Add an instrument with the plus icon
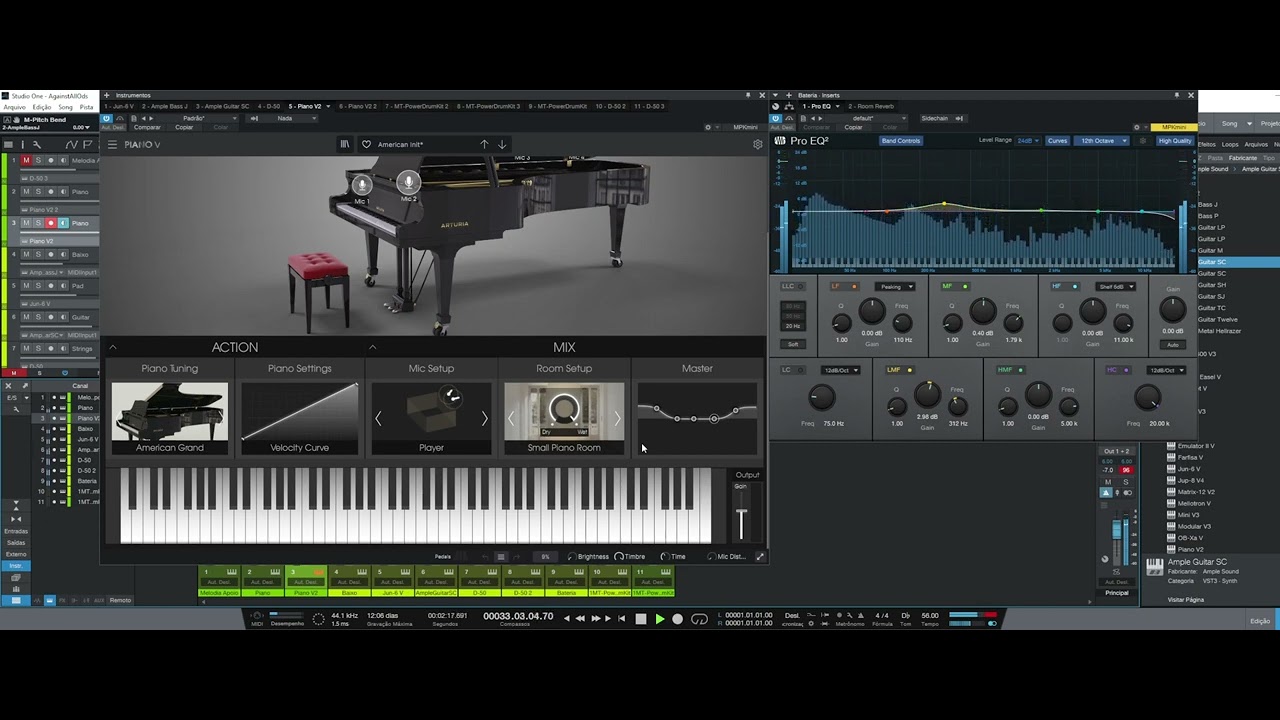This screenshot has height=720, width=1280. pyautogui.click(x=106, y=96)
